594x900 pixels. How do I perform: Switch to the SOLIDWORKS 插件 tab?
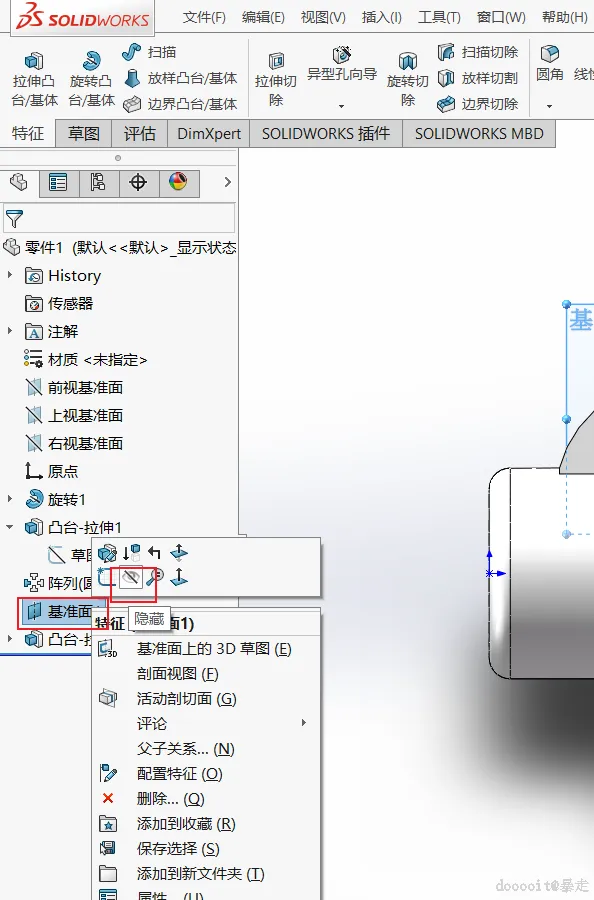[x=326, y=134]
